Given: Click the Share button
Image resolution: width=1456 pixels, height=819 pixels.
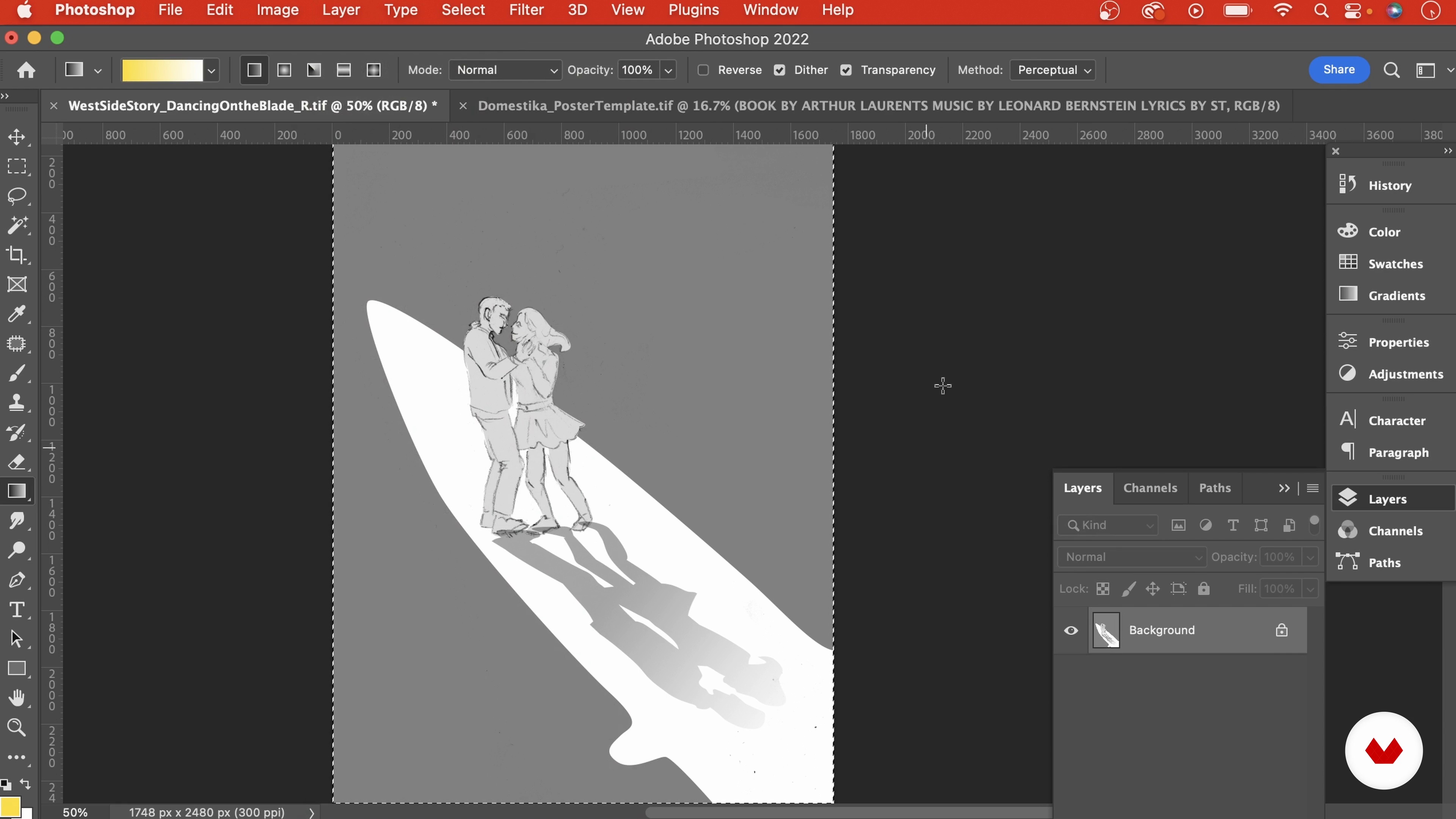Looking at the screenshot, I should point(1338,69).
